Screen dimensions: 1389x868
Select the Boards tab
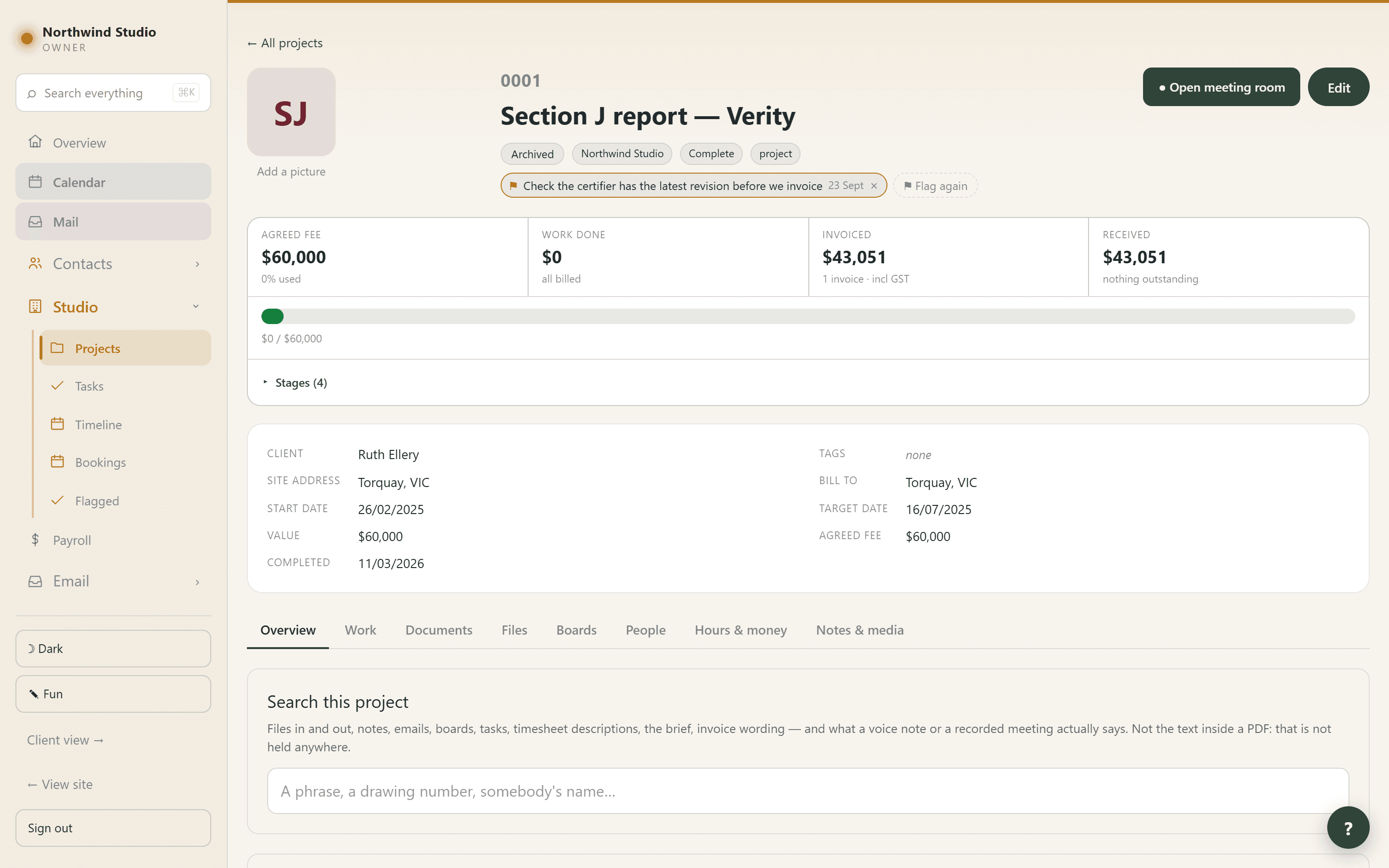coord(576,630)
